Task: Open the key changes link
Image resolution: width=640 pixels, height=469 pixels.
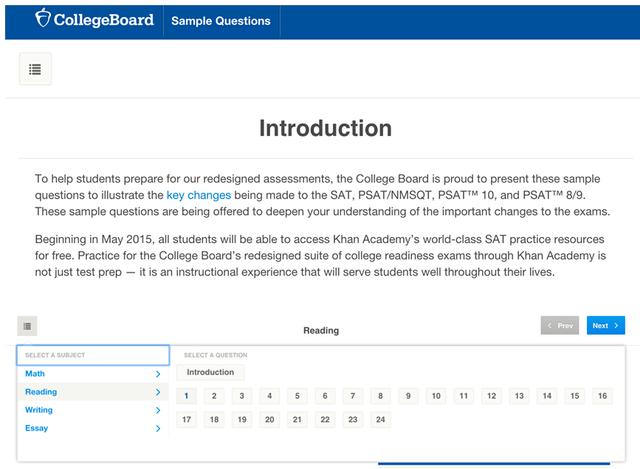Action: coord(199,195)
